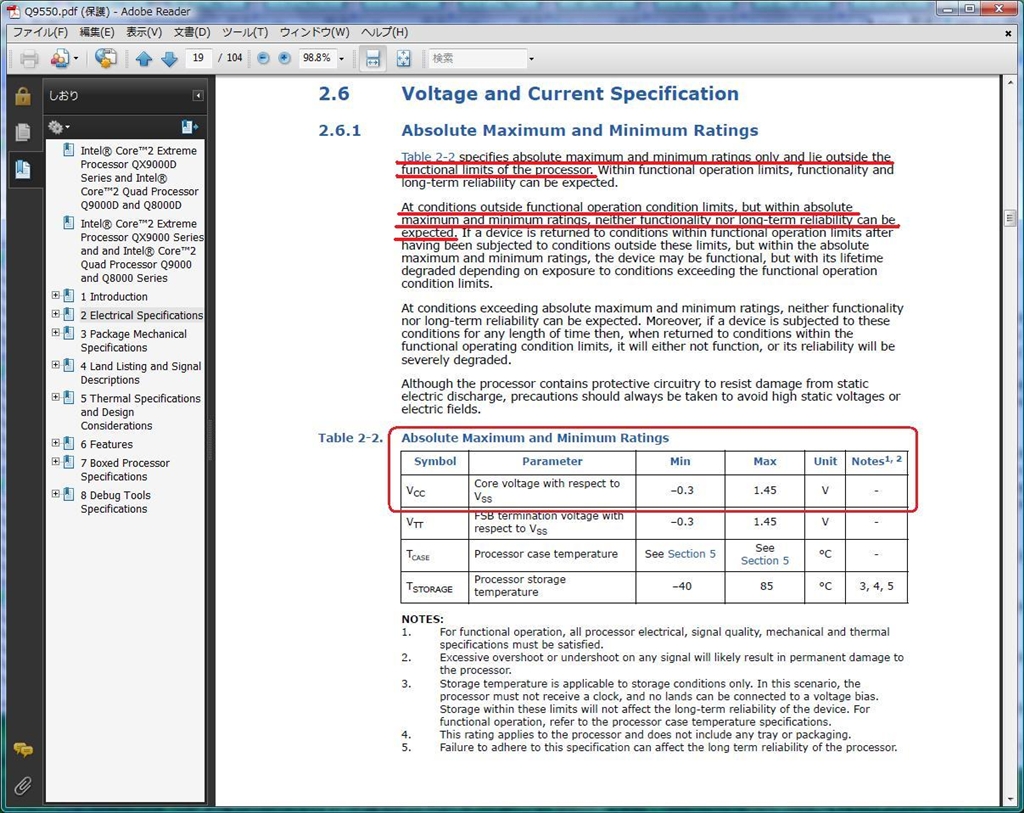Open the 文書(D) menu
Viewport: 1024px width, 813px height.
click(x=192, y=32)
